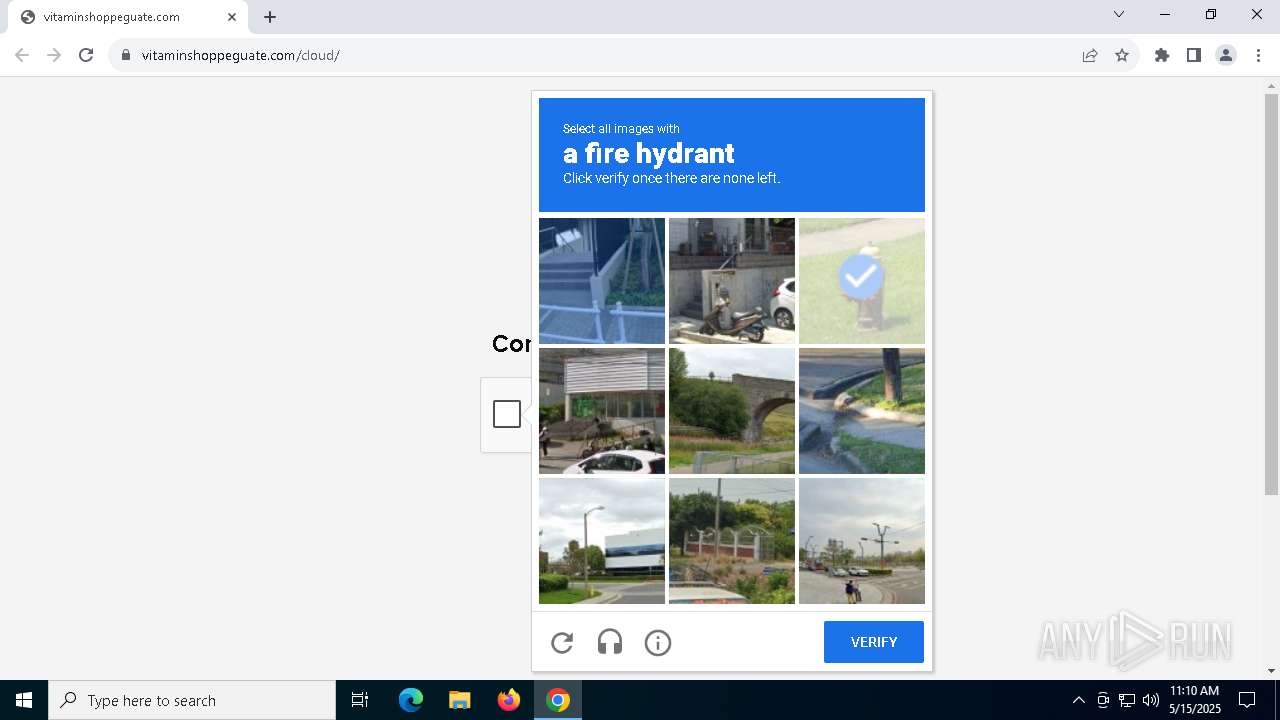Click the taskbar search box

(x=192, y=700)
